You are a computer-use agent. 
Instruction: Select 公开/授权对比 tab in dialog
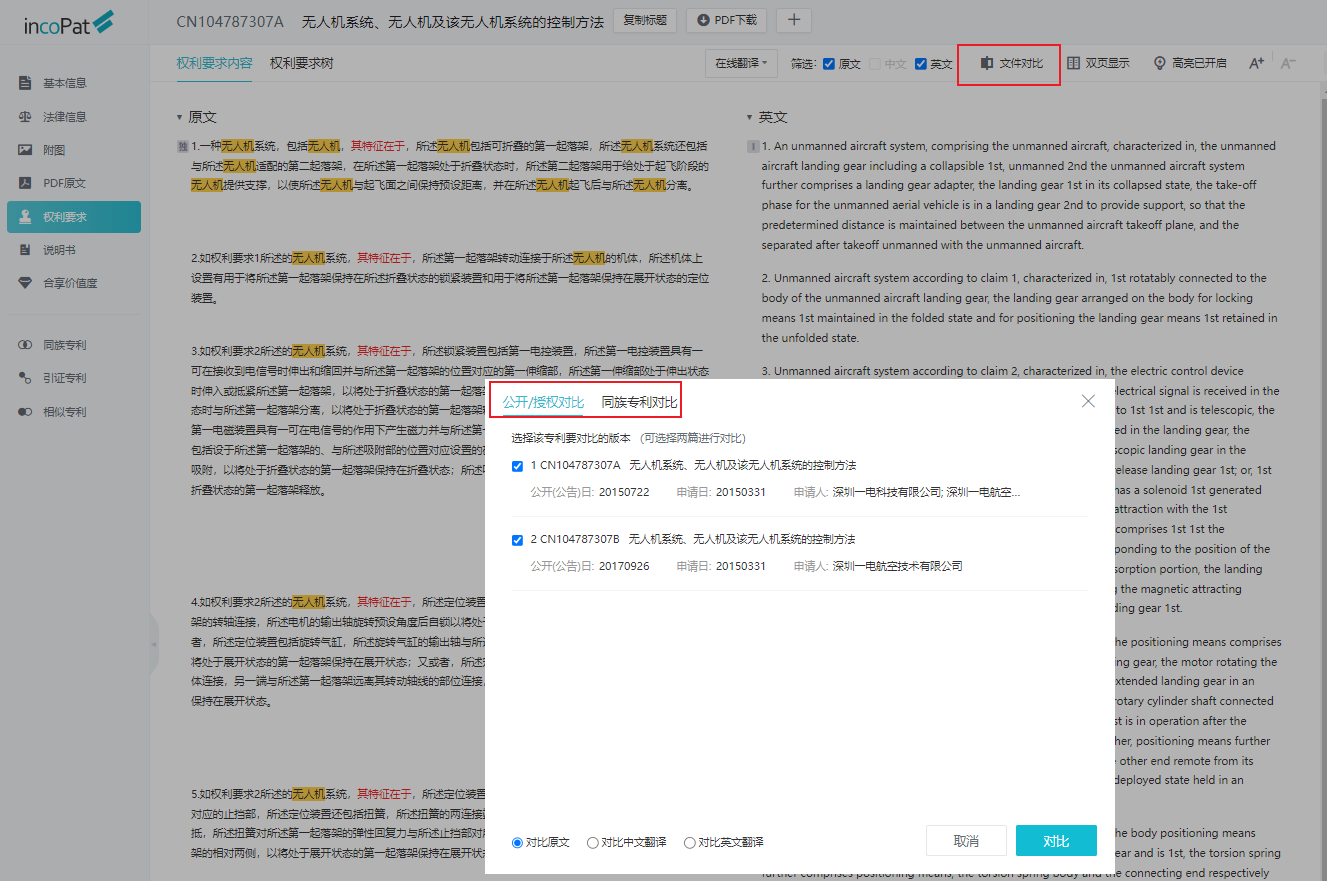coord(543,402)
